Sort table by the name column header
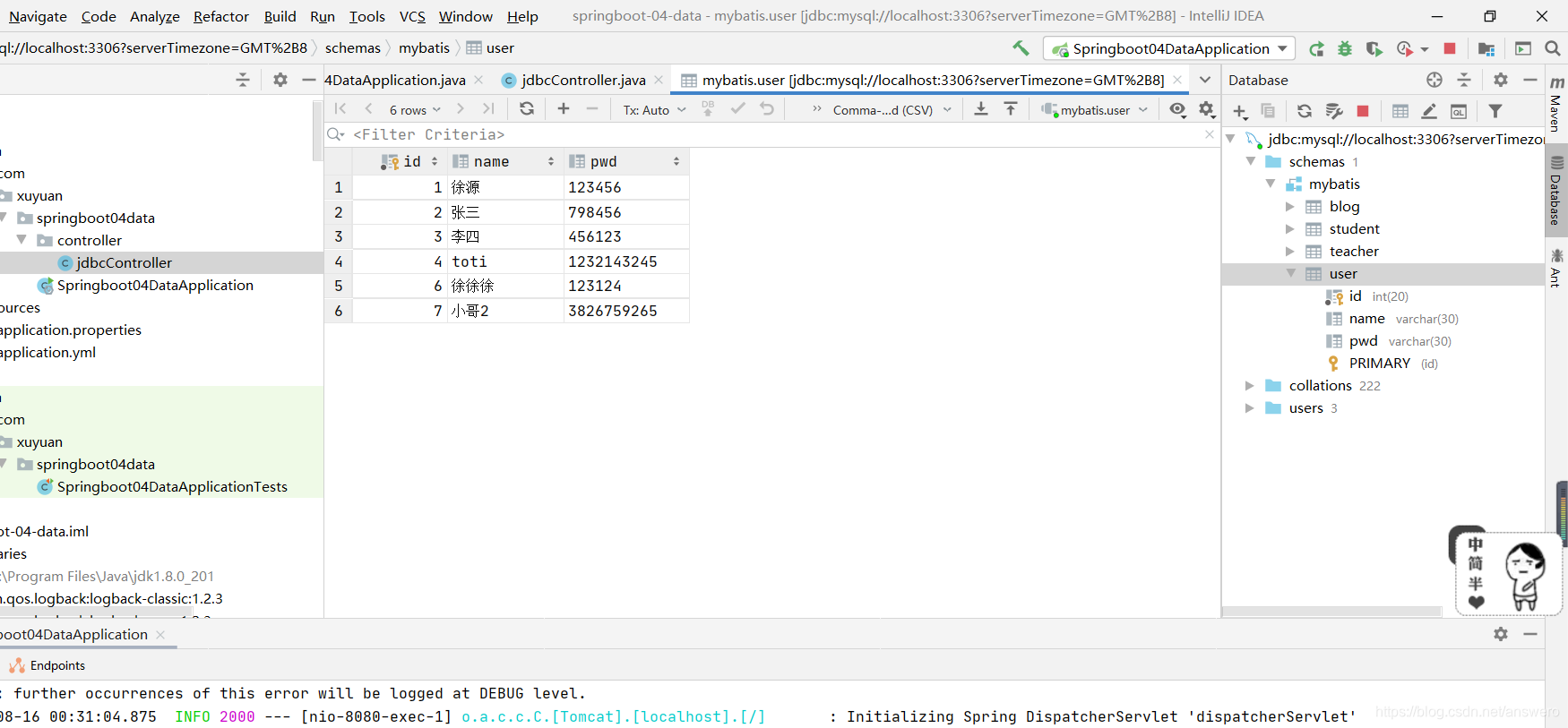Viewport: 1568px width, 728px height. [x=504, y=161]
